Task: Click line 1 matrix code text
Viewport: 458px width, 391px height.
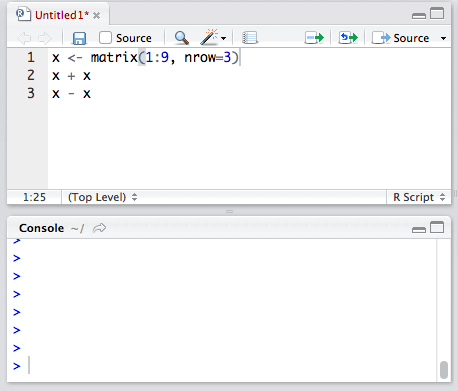Action: click(x=146, y=58)
